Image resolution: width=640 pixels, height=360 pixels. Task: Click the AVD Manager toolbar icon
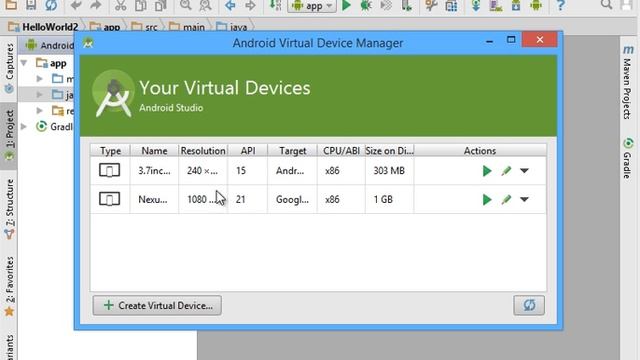click(496, 5)
